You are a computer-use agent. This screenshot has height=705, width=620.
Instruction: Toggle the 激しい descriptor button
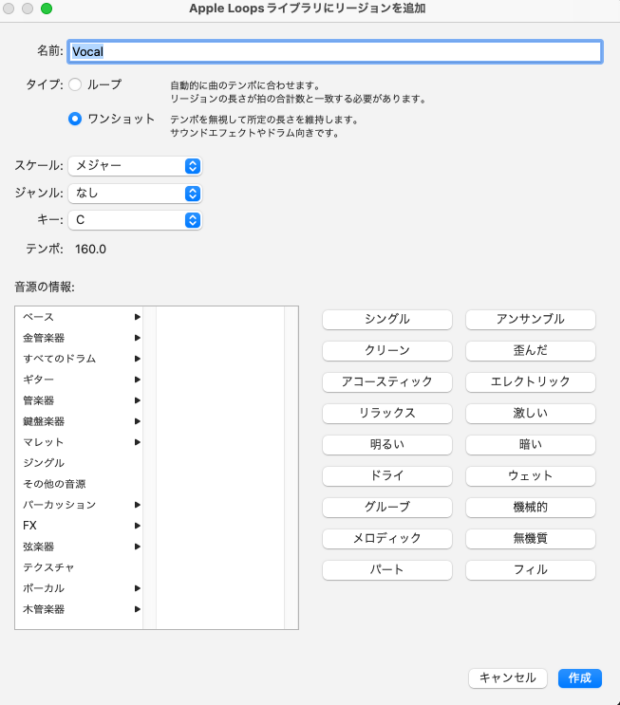click(x=531, y=413)
